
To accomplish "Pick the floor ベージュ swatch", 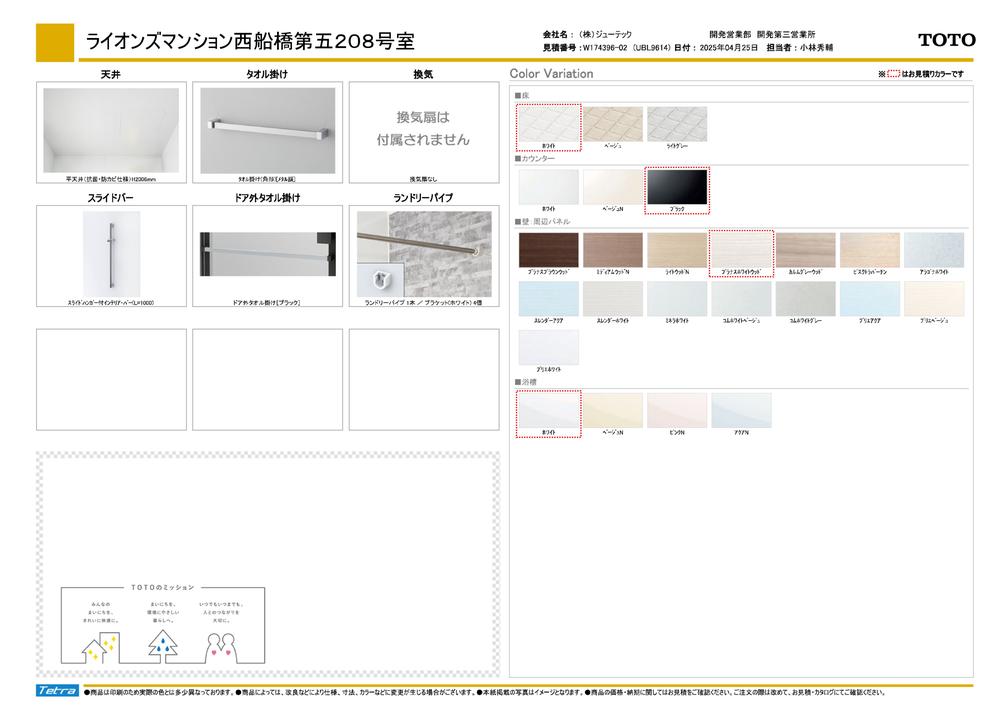I will click(x=613, y=124).
